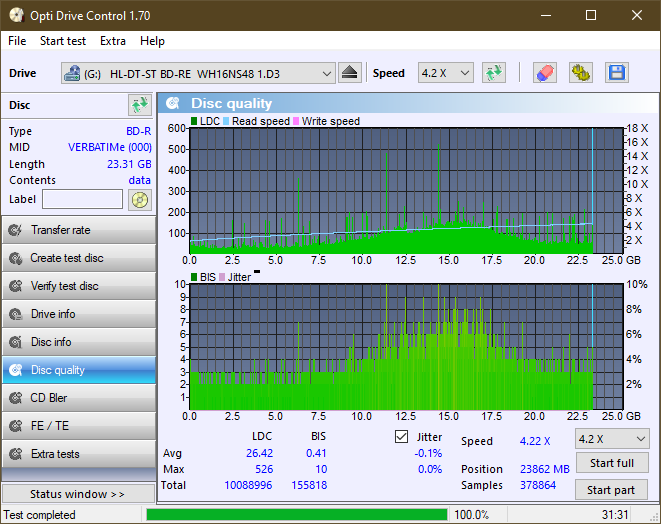Click the eject disc icon
This screenshot has width=661, height=524.
click(x=349, y=73)
